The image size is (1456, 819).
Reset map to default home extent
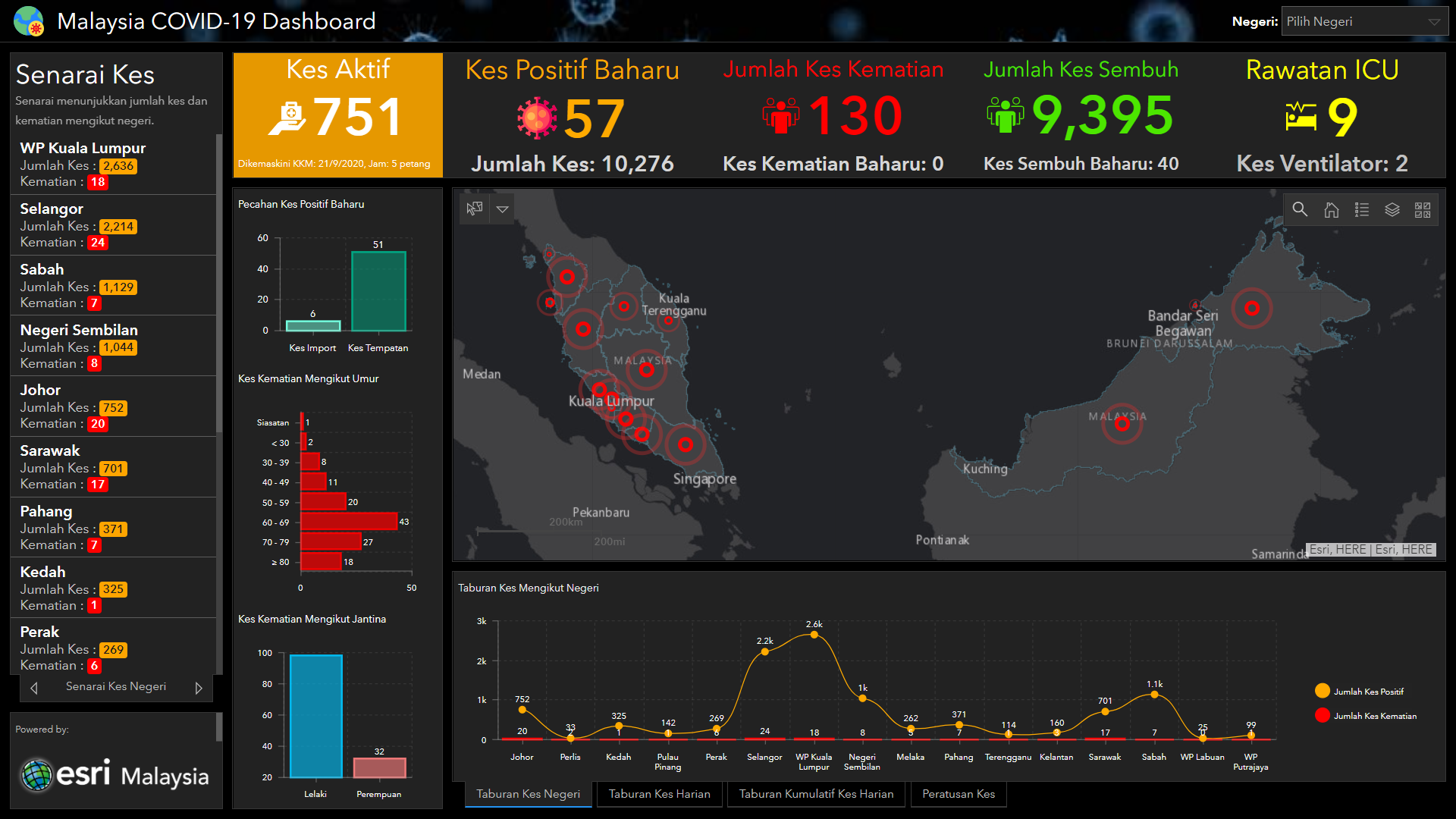pos(1331,209)
